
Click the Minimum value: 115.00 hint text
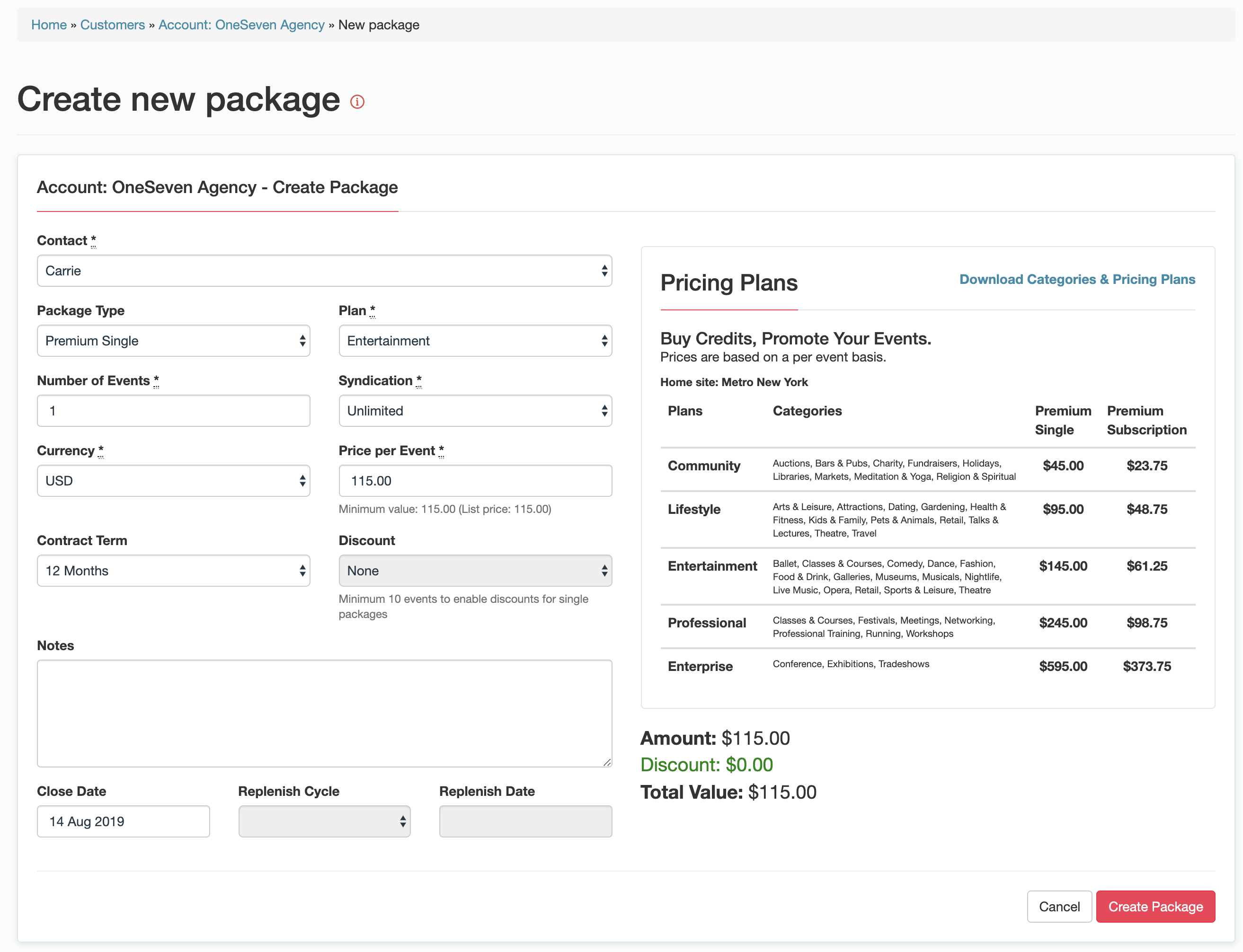point(445,510)
